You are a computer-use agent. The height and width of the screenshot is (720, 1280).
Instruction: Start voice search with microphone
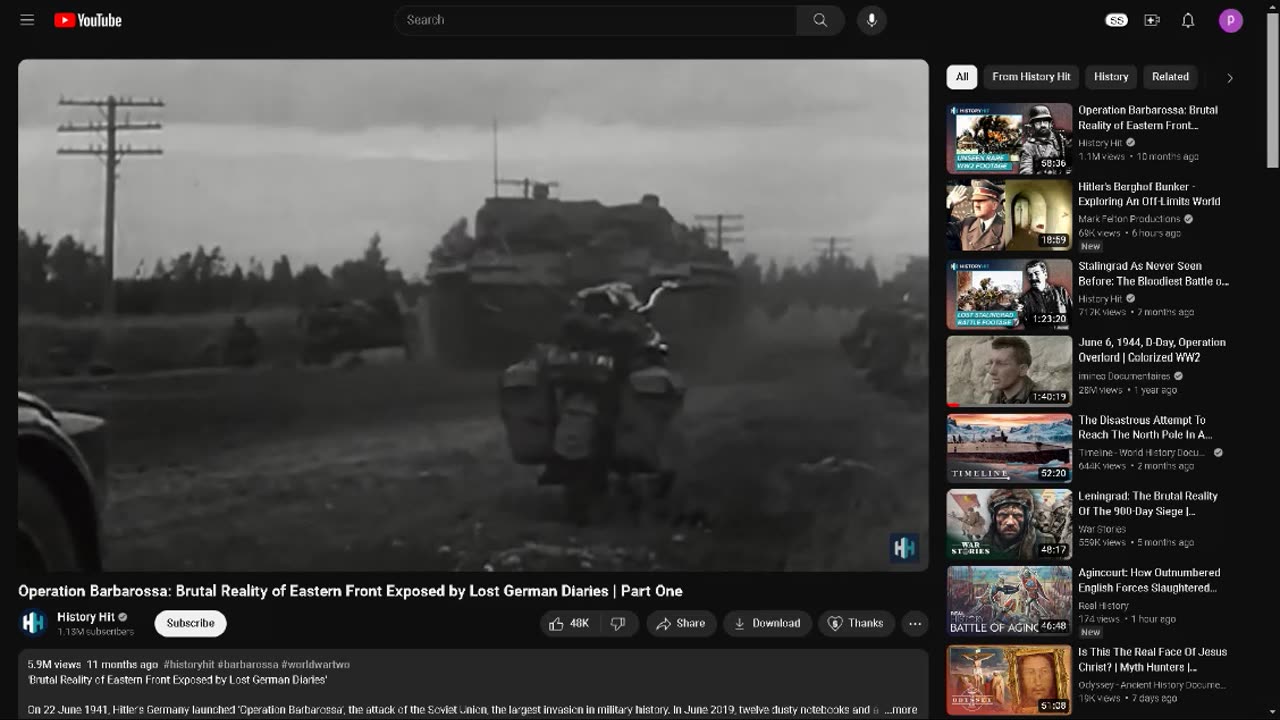(x=871, y=20)
